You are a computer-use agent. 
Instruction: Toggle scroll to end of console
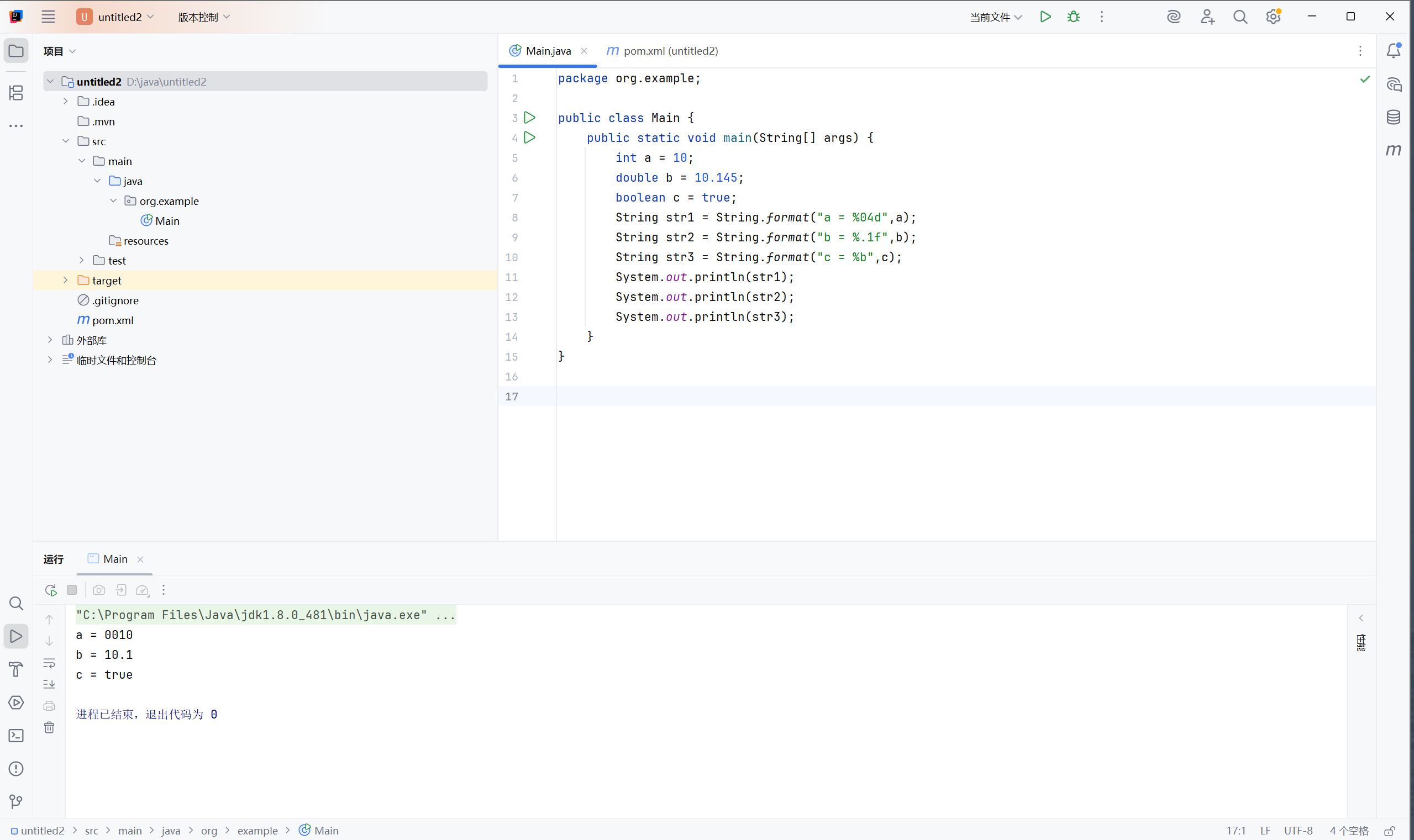tap(49, 684)
